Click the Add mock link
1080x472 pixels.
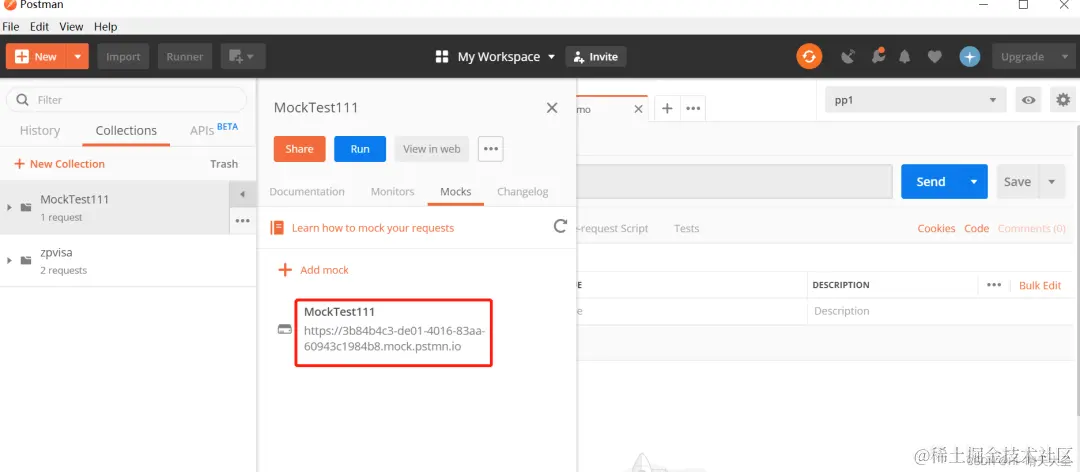[324, 269]
